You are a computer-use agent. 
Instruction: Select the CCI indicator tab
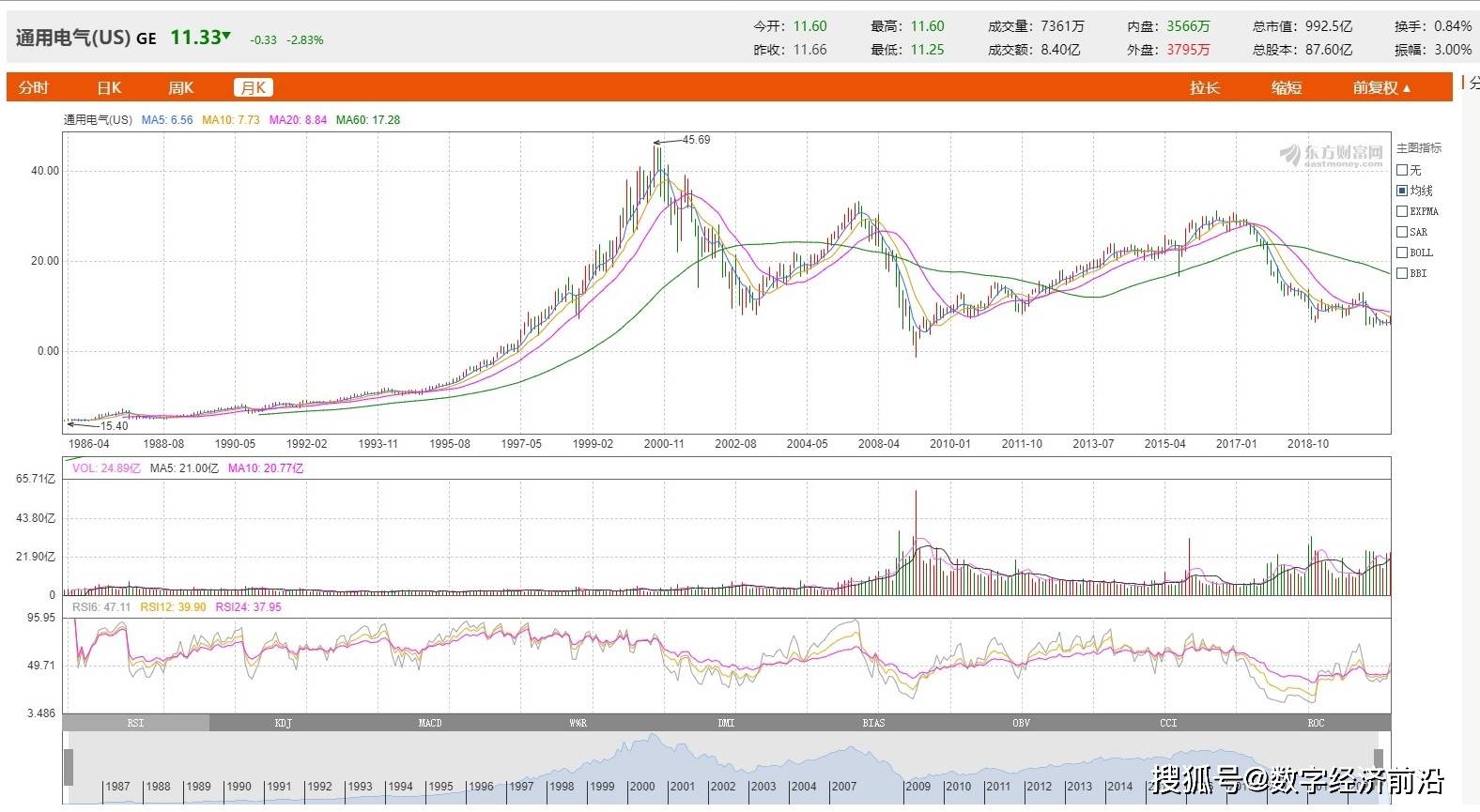(x=1168, y=723)
